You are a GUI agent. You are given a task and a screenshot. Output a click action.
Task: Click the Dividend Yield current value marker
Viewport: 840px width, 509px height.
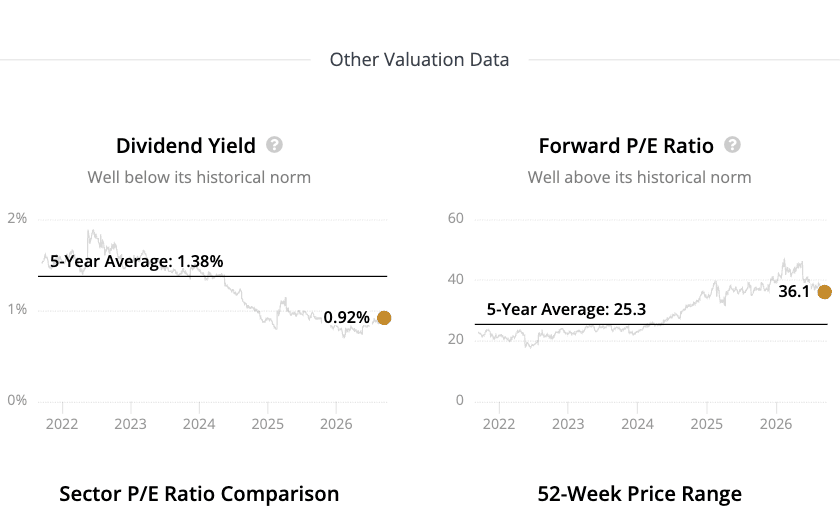coord(384,318)
